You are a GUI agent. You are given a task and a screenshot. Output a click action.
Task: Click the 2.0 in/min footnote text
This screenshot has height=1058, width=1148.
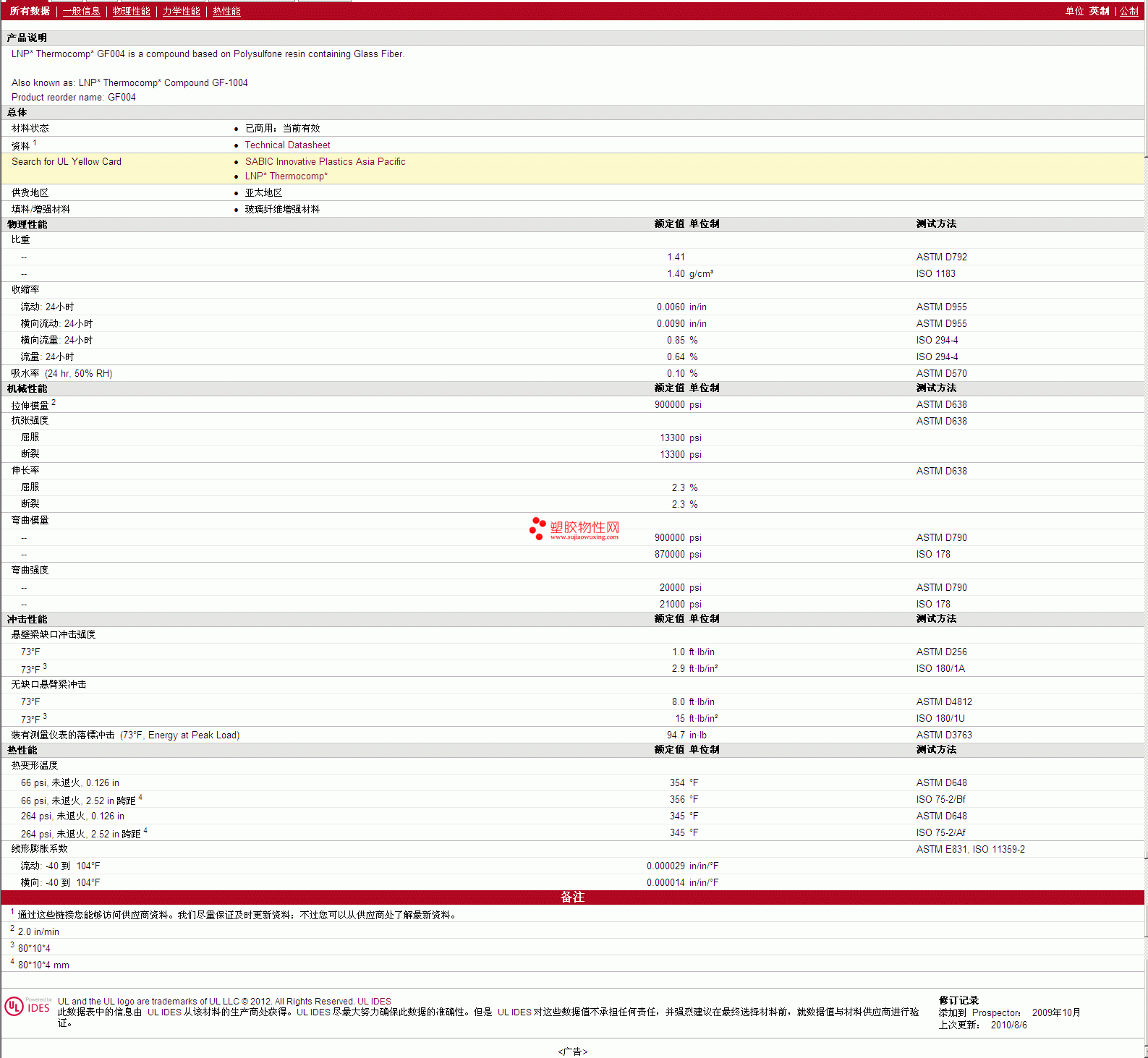38,932
